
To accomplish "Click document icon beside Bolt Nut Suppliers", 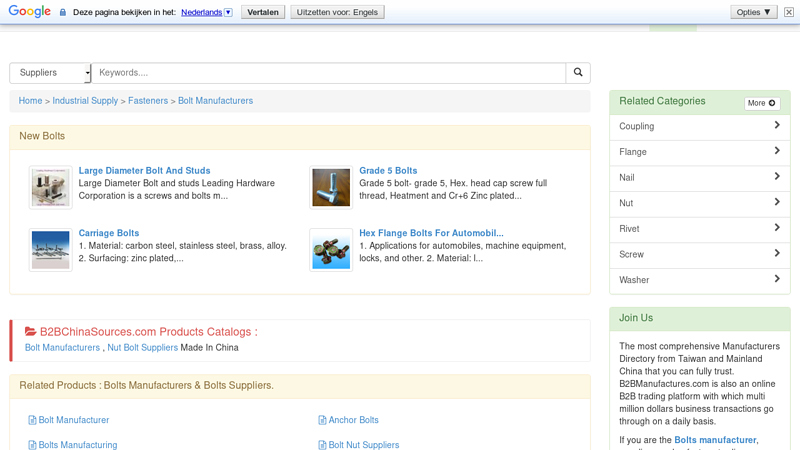I will click(x=322, y=445).
